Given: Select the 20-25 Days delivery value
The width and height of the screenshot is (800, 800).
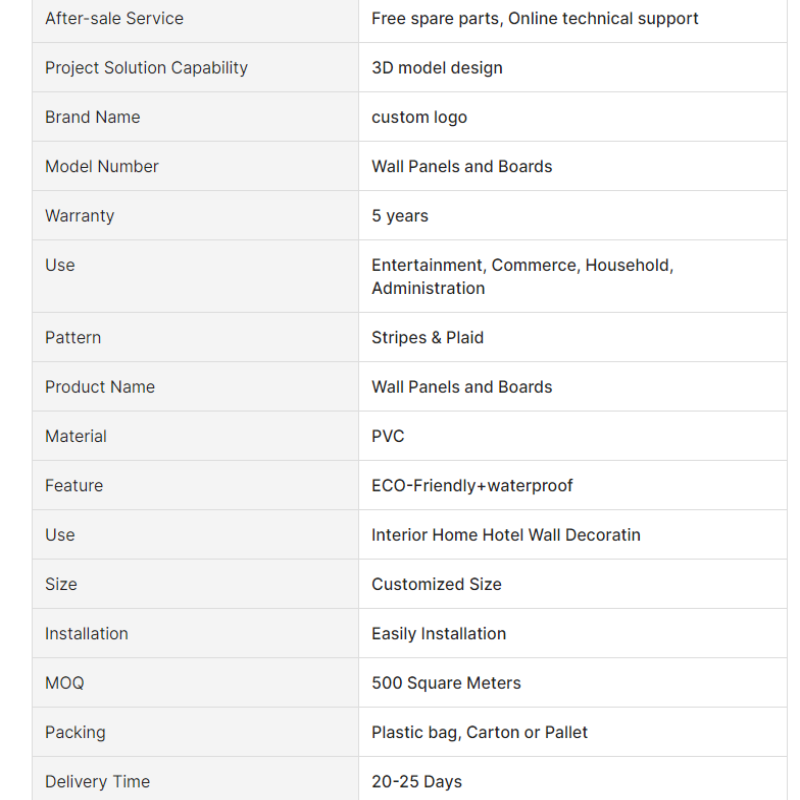Looking at the screenshot, I should click(416, 782).
